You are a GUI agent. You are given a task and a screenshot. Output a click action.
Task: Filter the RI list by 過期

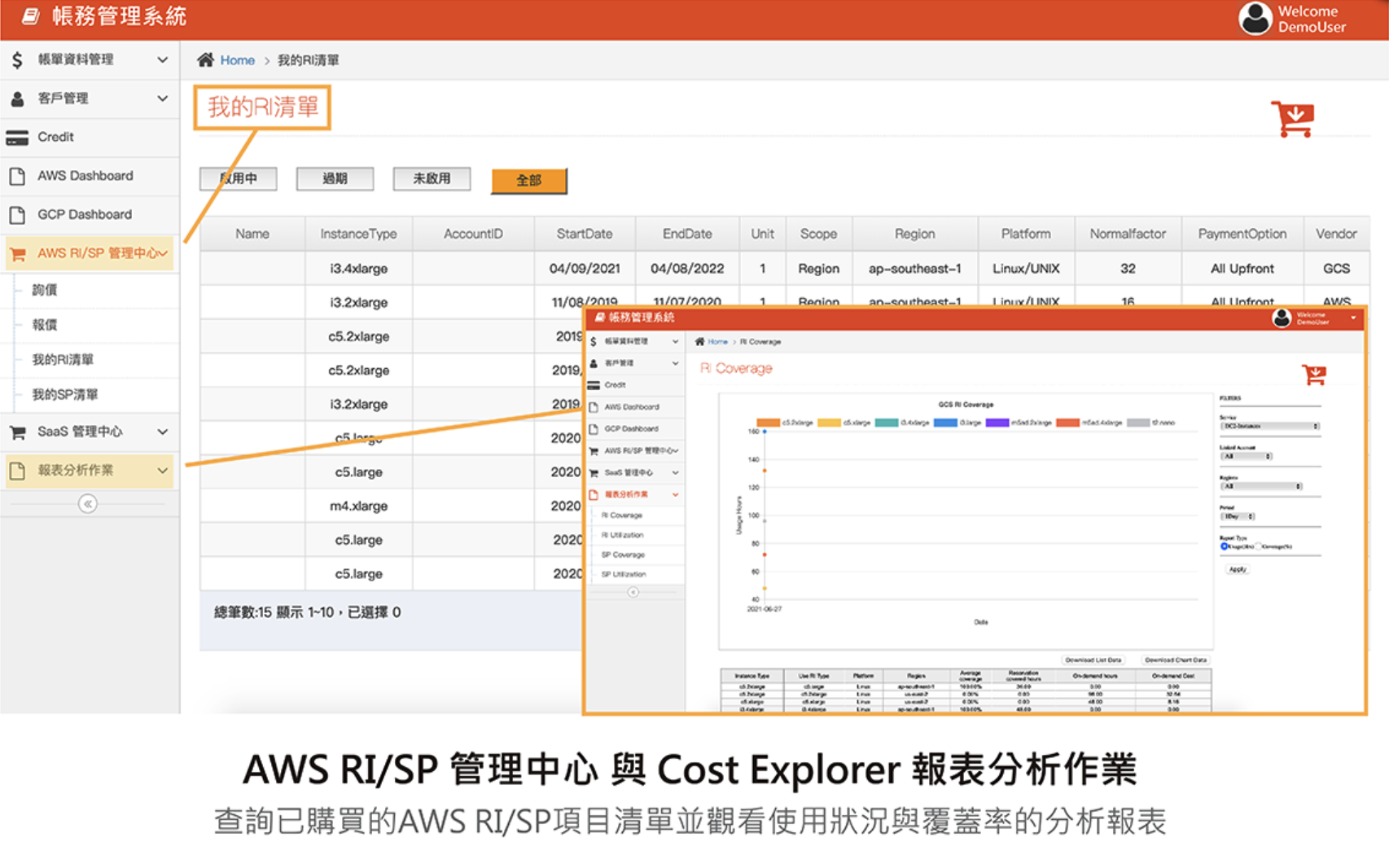(x=335, y=179)
